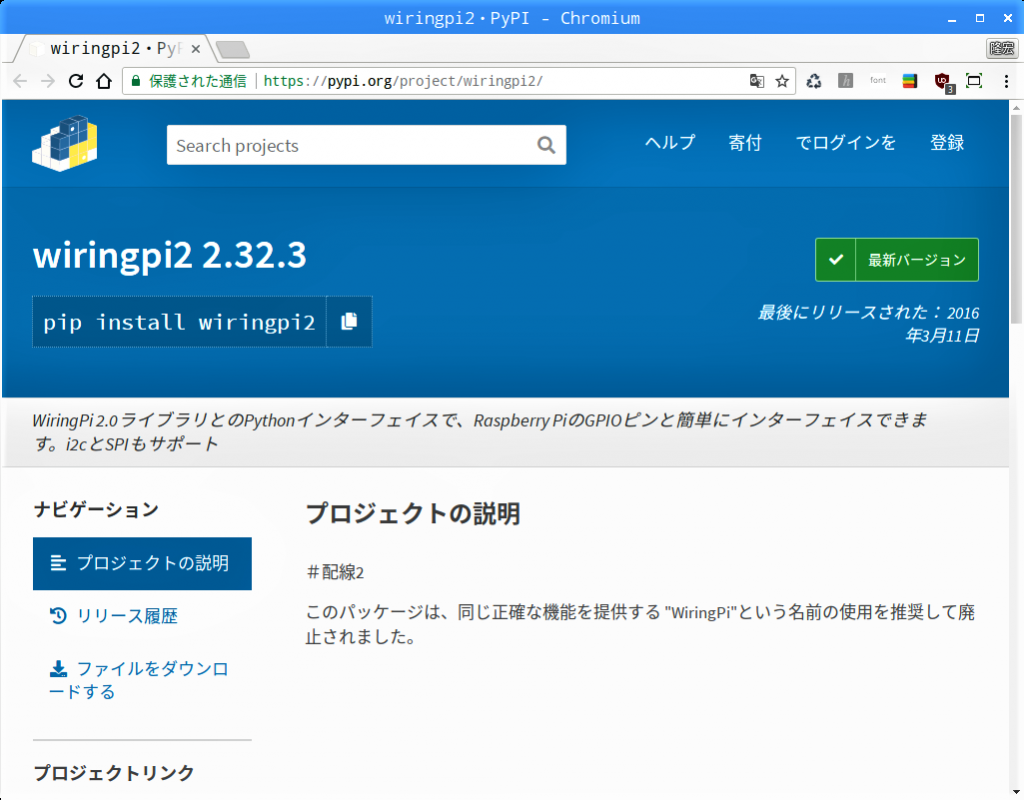This screenshot has width=1024, height=800.
Task: Click the scrollbar down arrow
Action: (x=1016, y=793)
